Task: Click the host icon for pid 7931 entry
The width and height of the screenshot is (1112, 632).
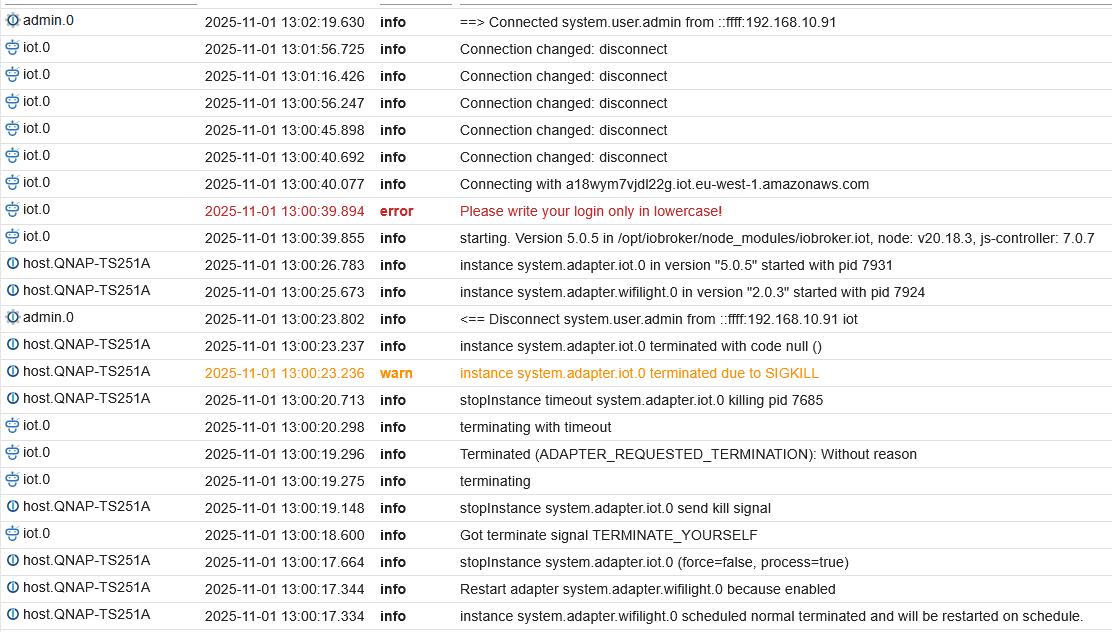Action: click(13, 263)
